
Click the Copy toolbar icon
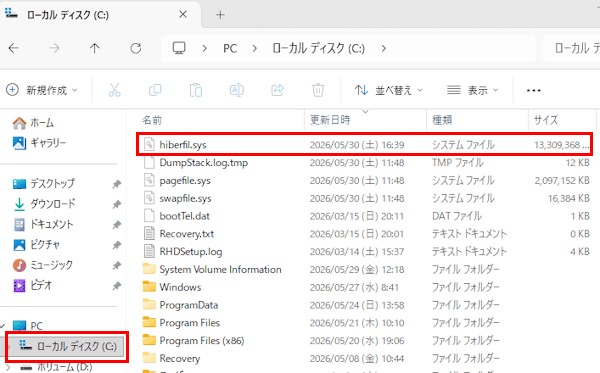coord(155,90)
